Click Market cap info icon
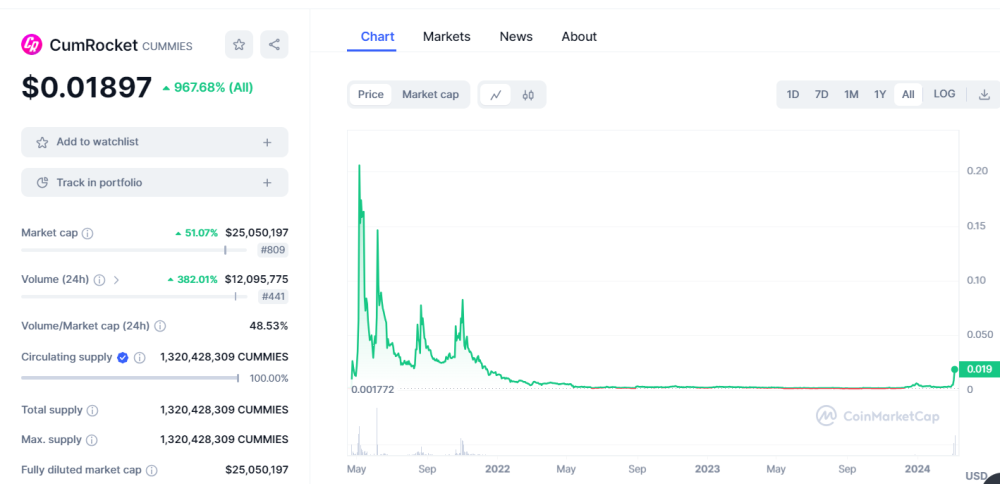1000x484 pixels. coord(87,233)
